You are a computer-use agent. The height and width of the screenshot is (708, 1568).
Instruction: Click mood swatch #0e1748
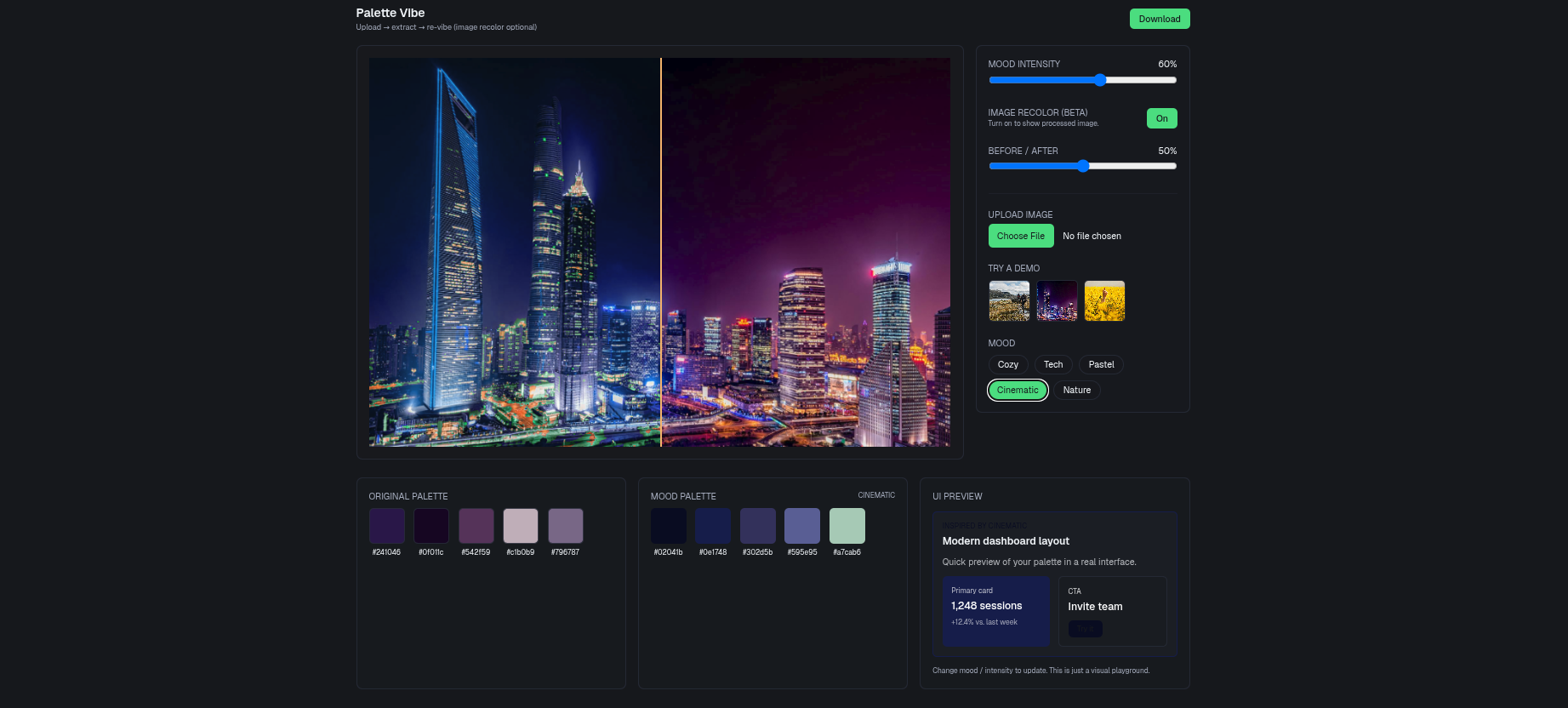[x=713, y=526]
